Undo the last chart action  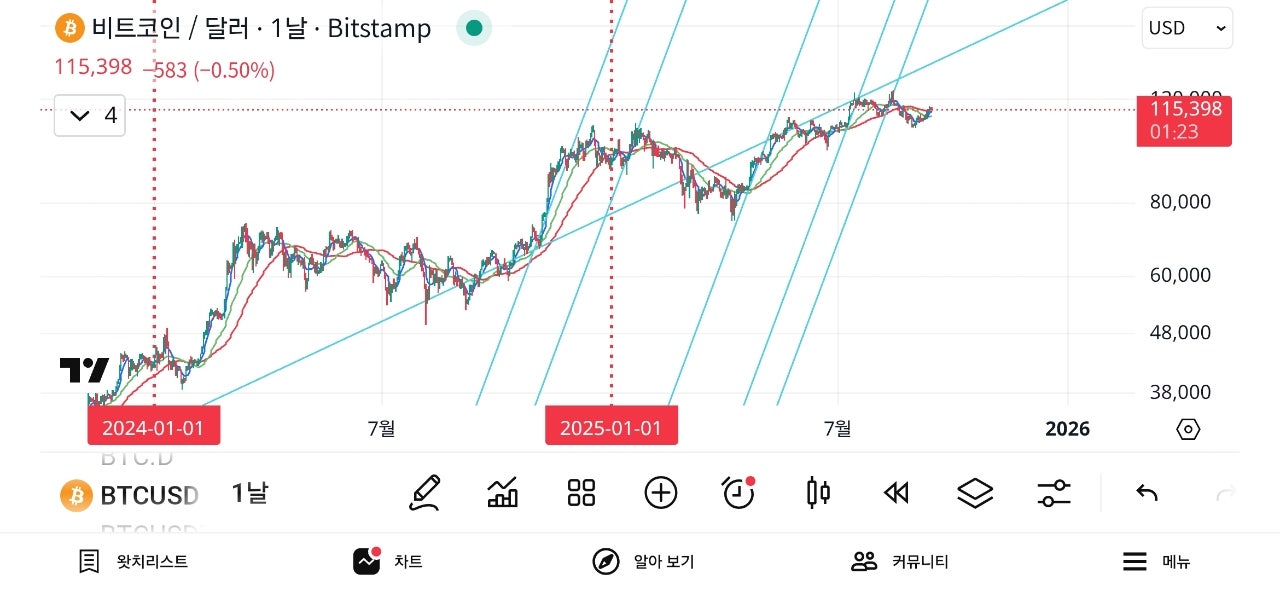[1147, 492]
